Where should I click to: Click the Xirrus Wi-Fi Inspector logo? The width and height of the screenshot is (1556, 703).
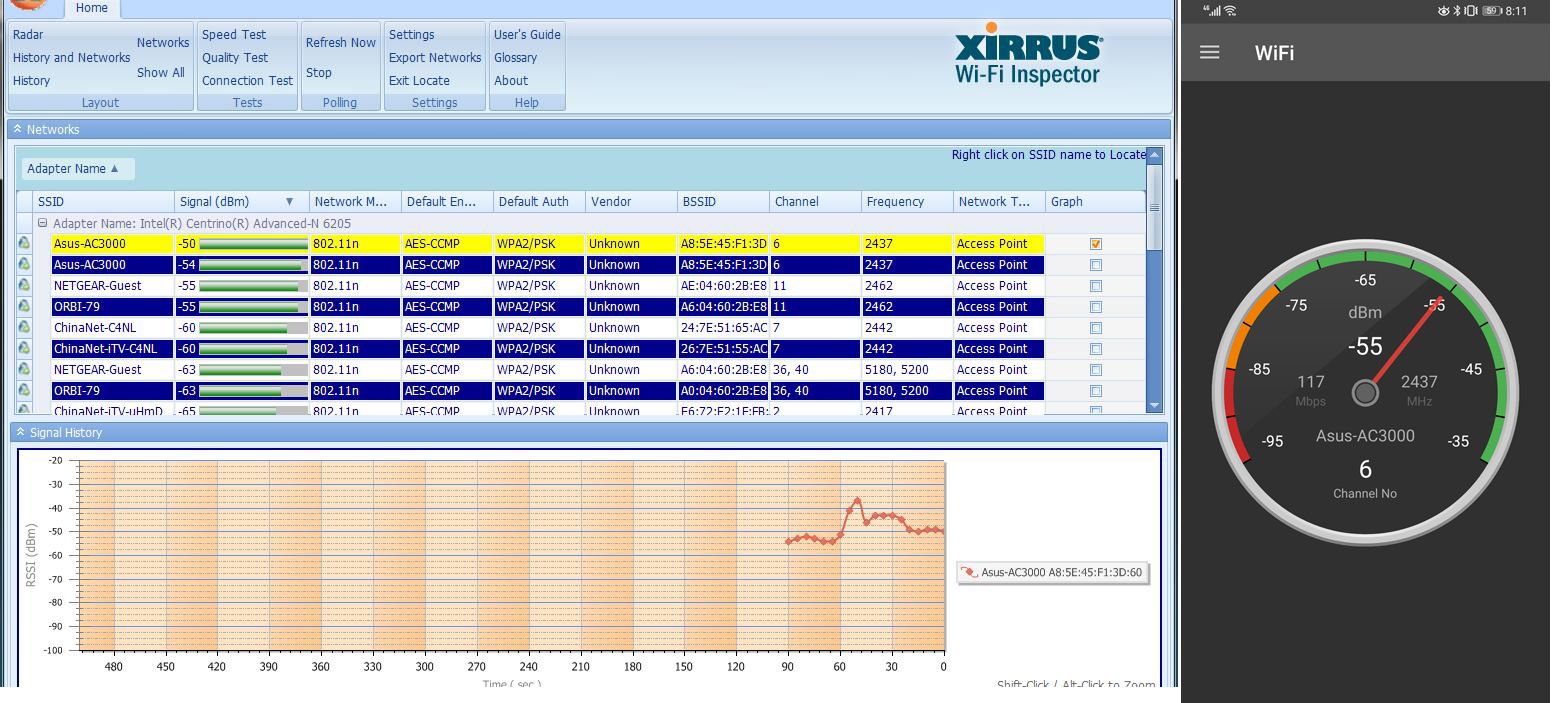tap(1028, 54)
